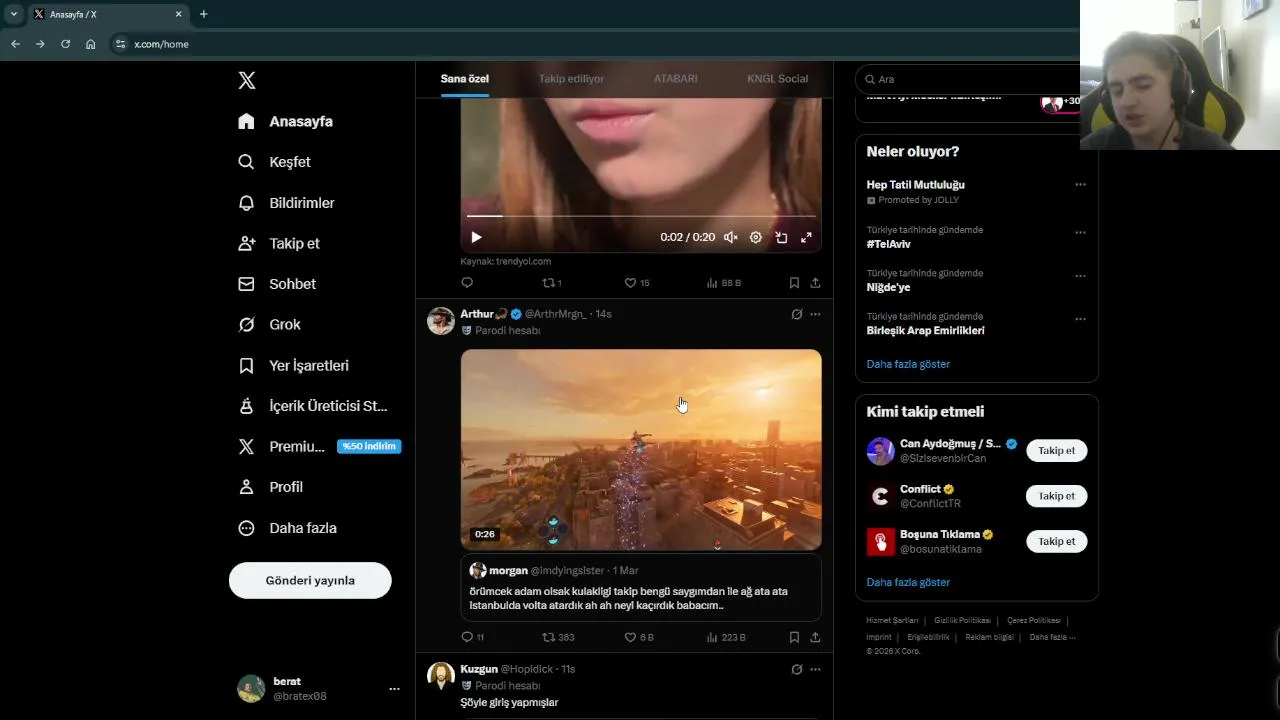The height and width of the screenshot is (720, 1280).
Task: Open Arthur's profile avatar
Action: pyautogui.click(x=441, y=321)
